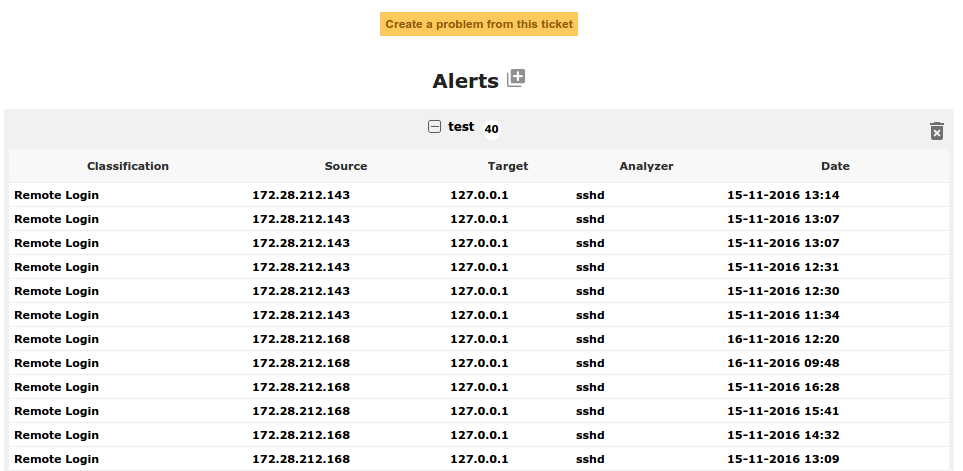Click Remote Login in the 12:30 row
The width and height of the screenshot is (963, 471).
57,291
